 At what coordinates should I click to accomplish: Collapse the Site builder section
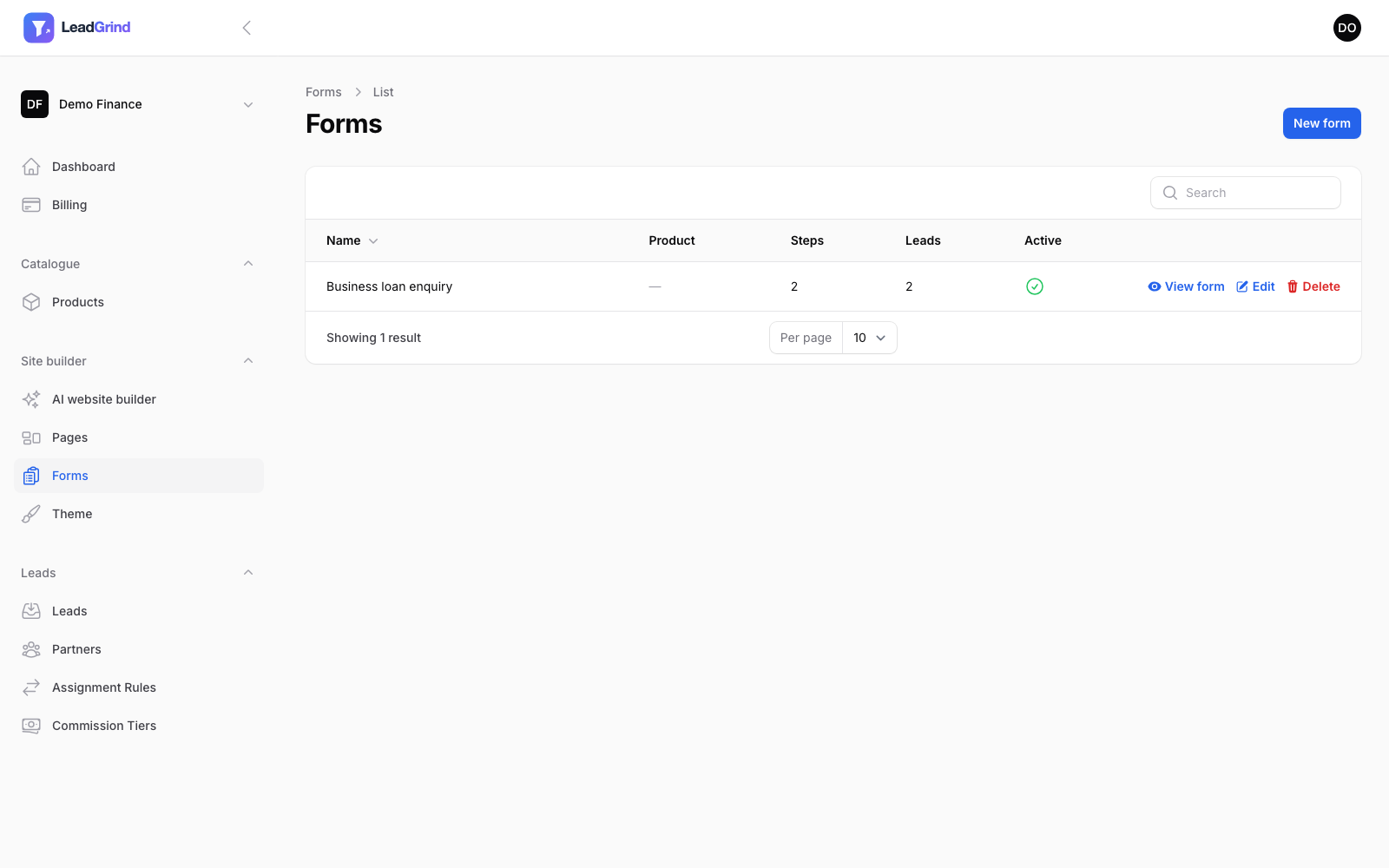[248, 361]
